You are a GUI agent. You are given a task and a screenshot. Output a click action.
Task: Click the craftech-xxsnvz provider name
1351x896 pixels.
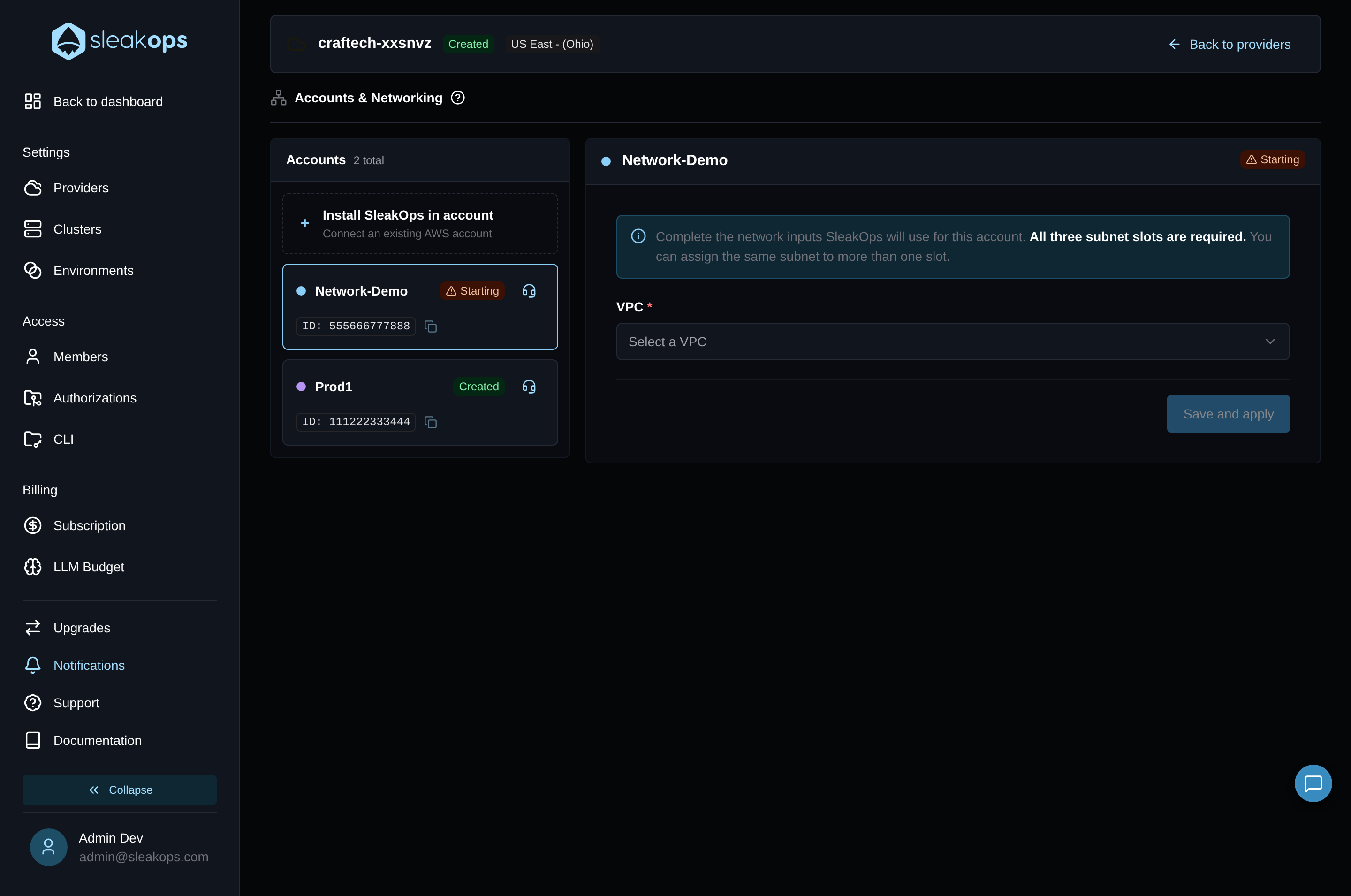click(x=374, y=44)
